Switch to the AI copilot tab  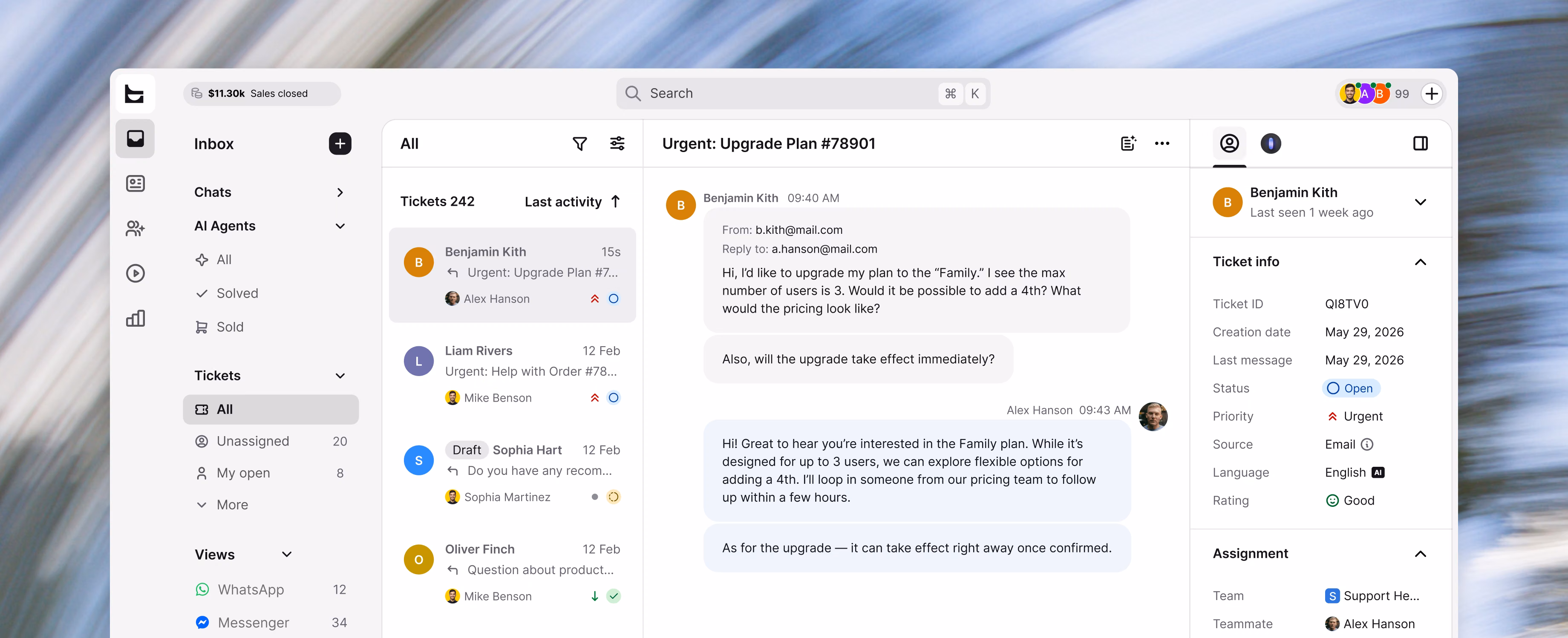[x=1270, y=144]
